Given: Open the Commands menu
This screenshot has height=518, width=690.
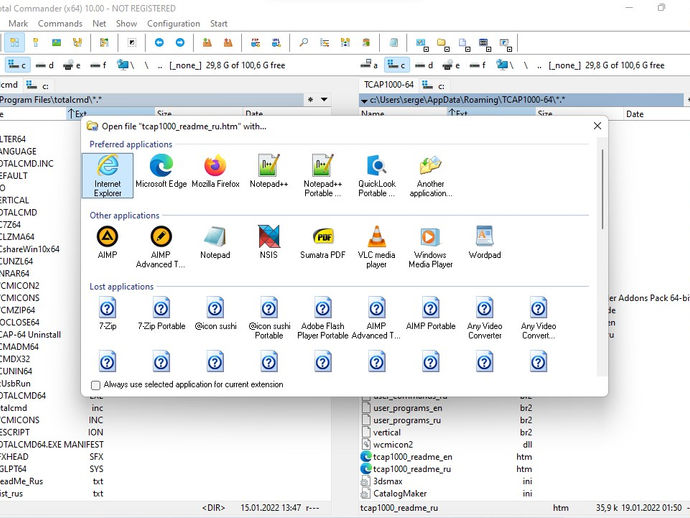Looking at the screenshot, I should [x=60, y=24].
